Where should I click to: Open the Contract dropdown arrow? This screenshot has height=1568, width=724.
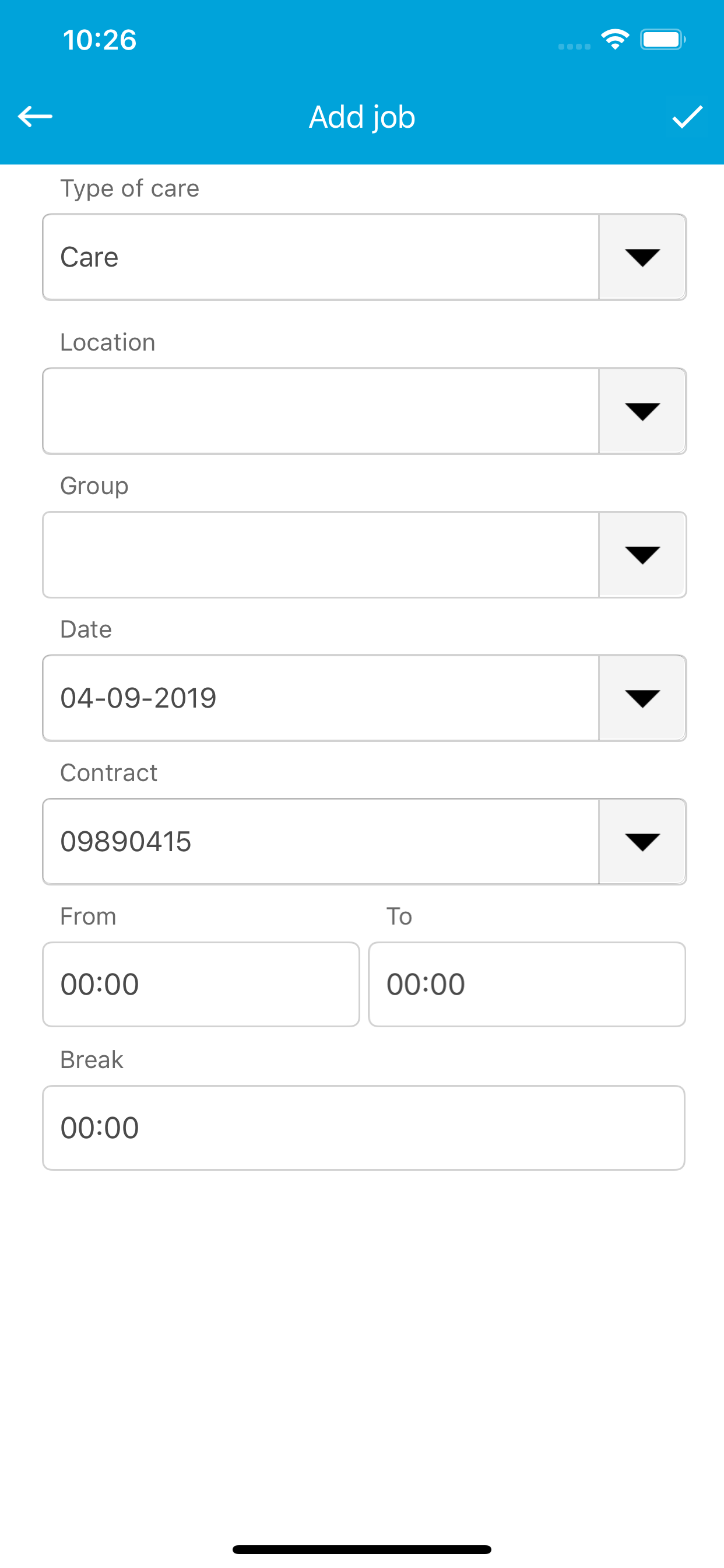[642, 842]
